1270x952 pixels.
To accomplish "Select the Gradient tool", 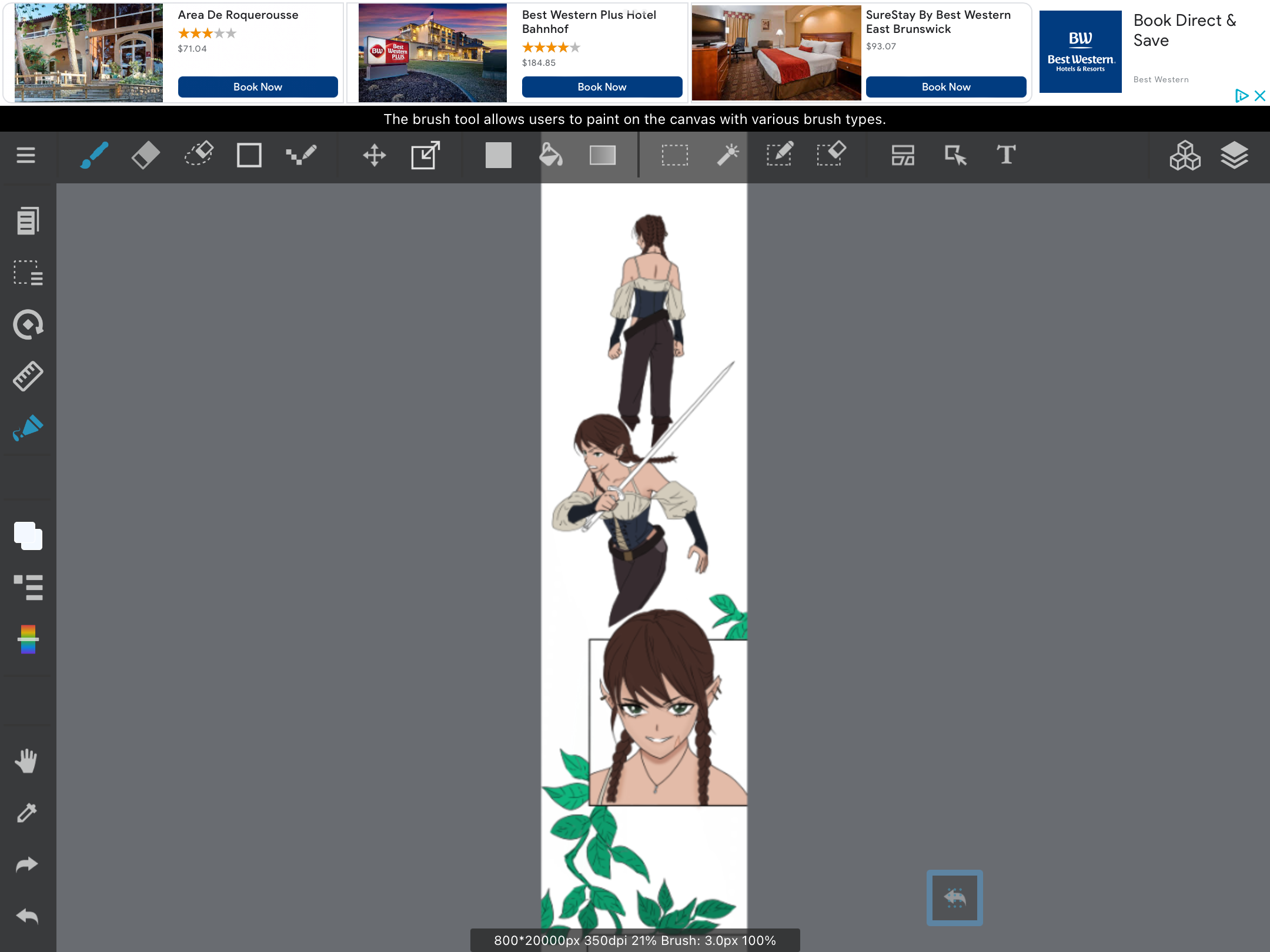I will pyautogui.click(x=602, y=156).
